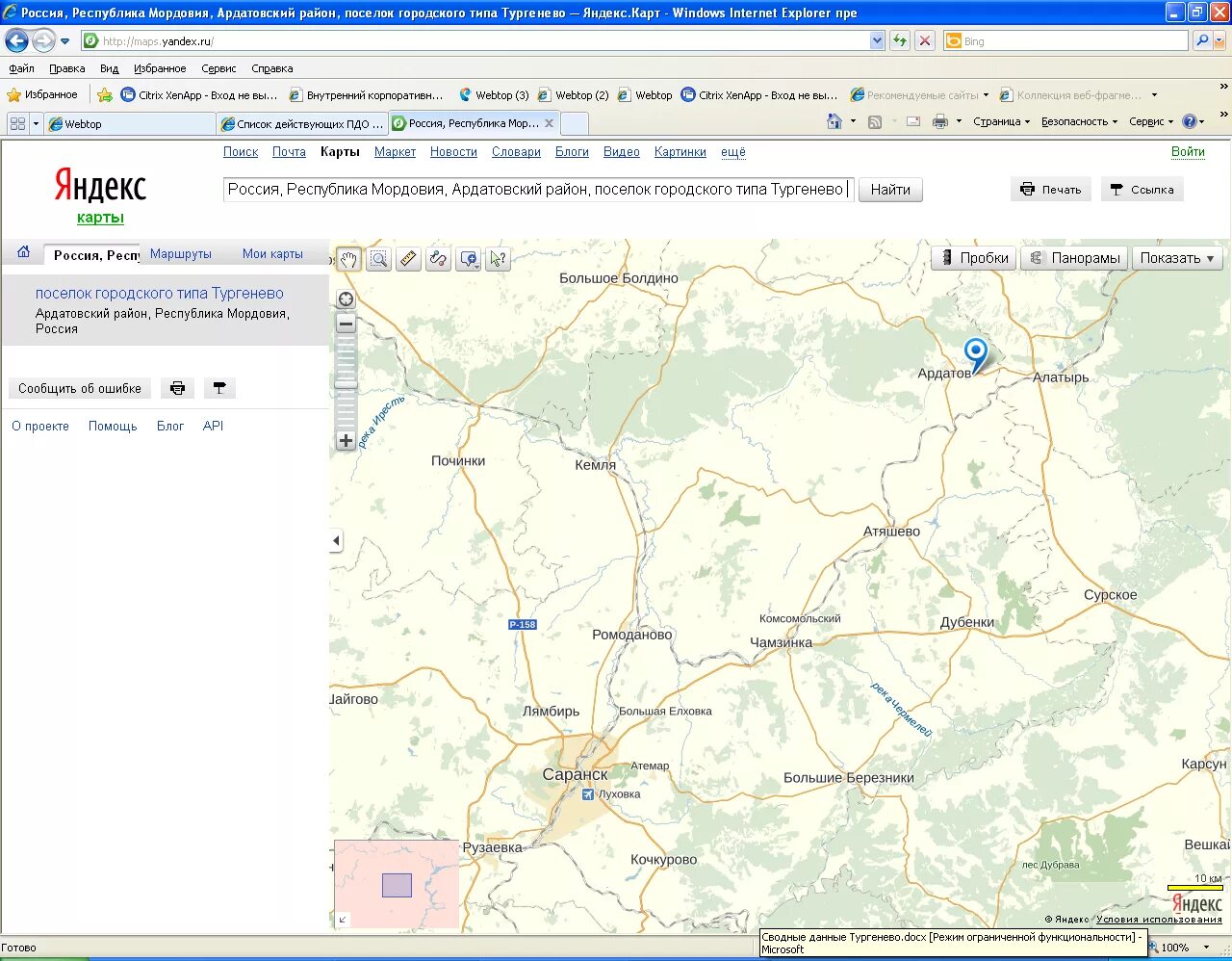Switch to Список действующих ПДО tab
The image size is (1232, 961).
302,123
